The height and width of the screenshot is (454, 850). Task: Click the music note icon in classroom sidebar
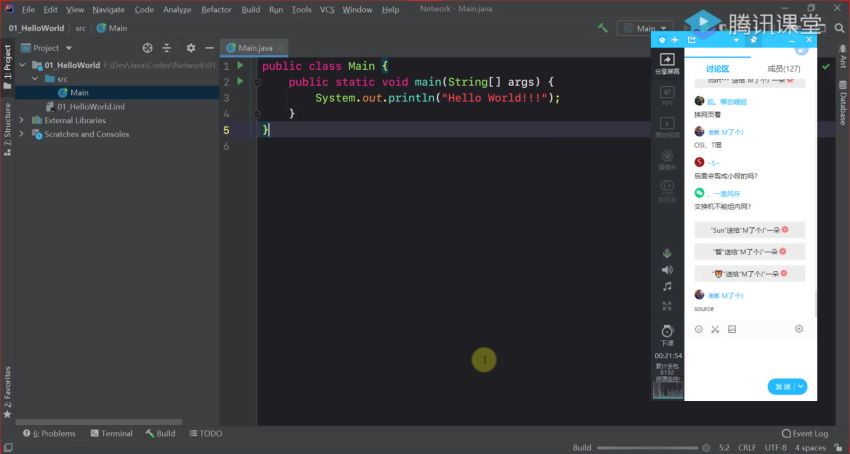pos(667,287)
